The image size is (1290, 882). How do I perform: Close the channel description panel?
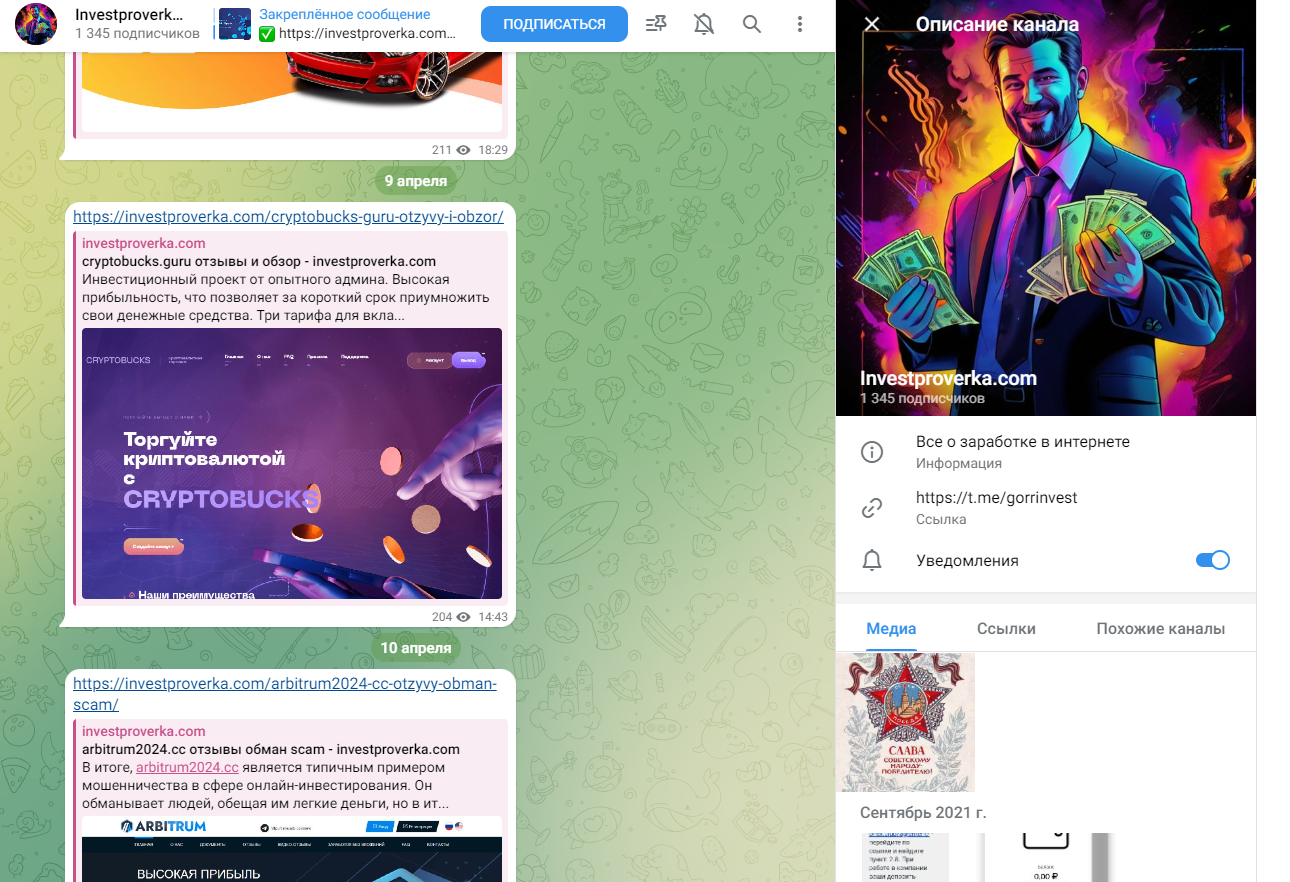(x=872, y=24)
